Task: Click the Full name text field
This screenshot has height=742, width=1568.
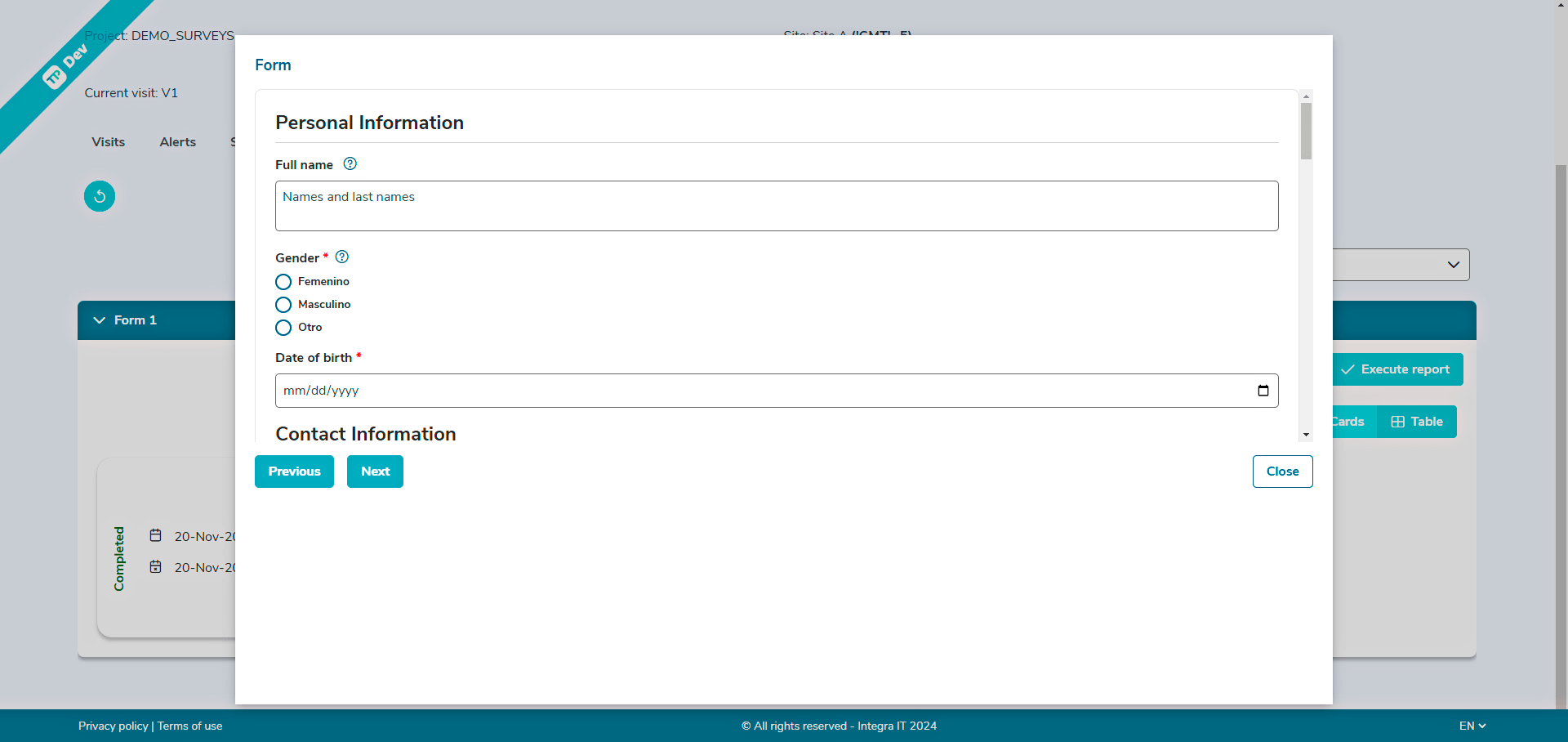Action: click(x=776, y=206)
